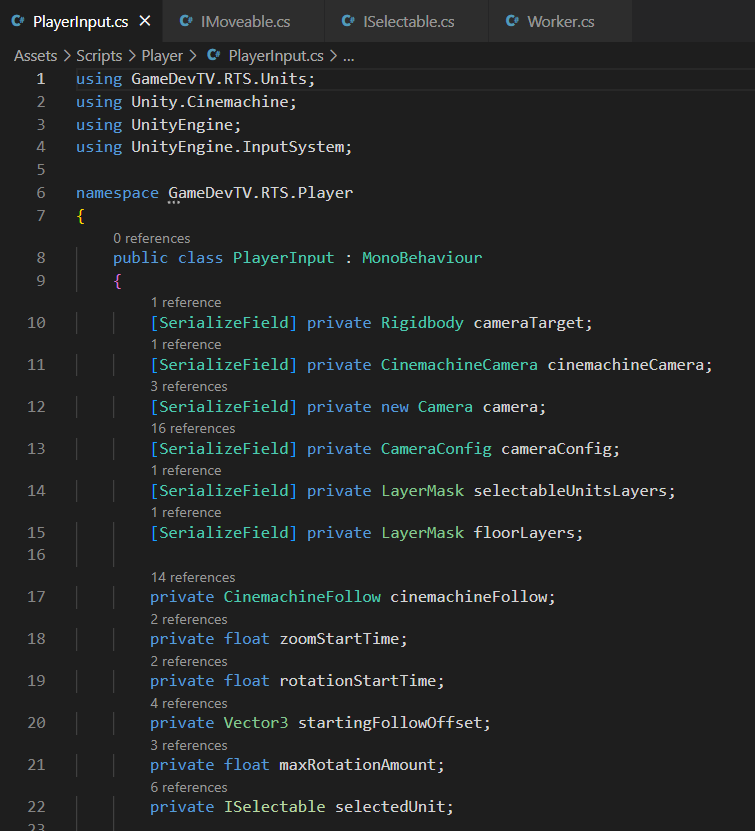The image size is (755, 831).
Task: Click 'UnityEngine.InputSystem' on line 4
Action: click(238, 147)
